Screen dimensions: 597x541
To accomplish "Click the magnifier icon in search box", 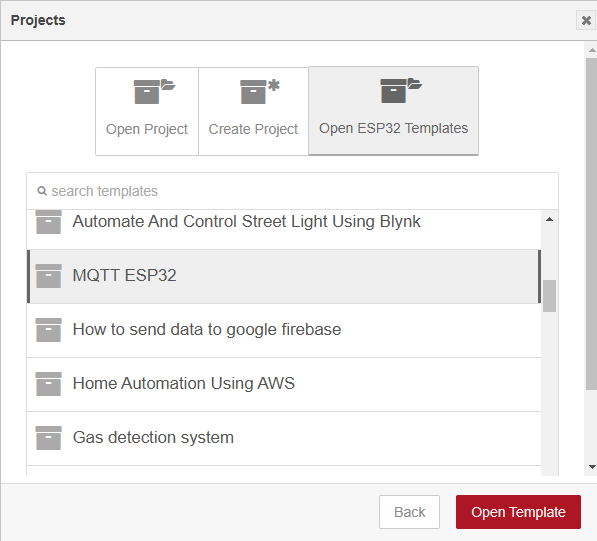I will coord(42,191).
